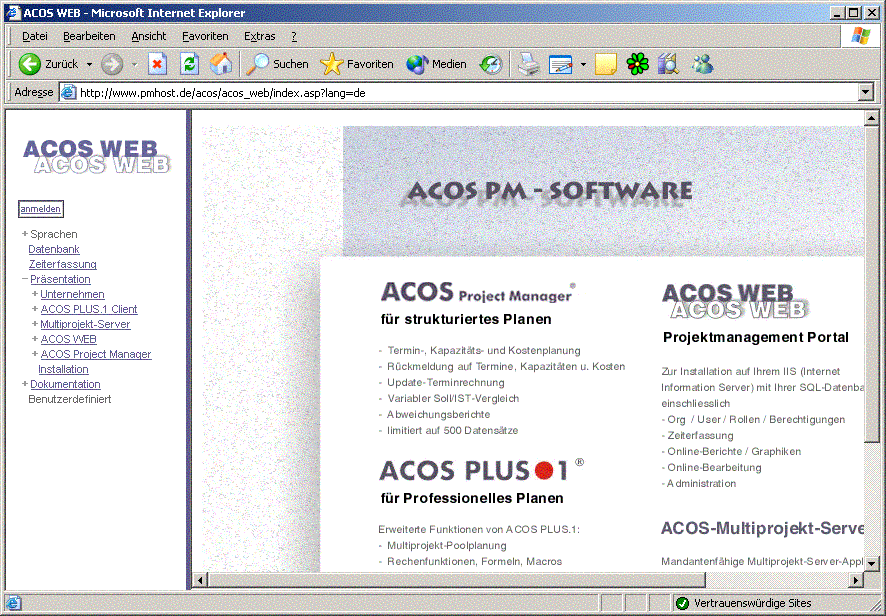The height and width of the screenshot is (616, 886).
Task: Expand the ACOS PLUS.1 Client node
Action: pyautogui.click(x=35, y=309)
